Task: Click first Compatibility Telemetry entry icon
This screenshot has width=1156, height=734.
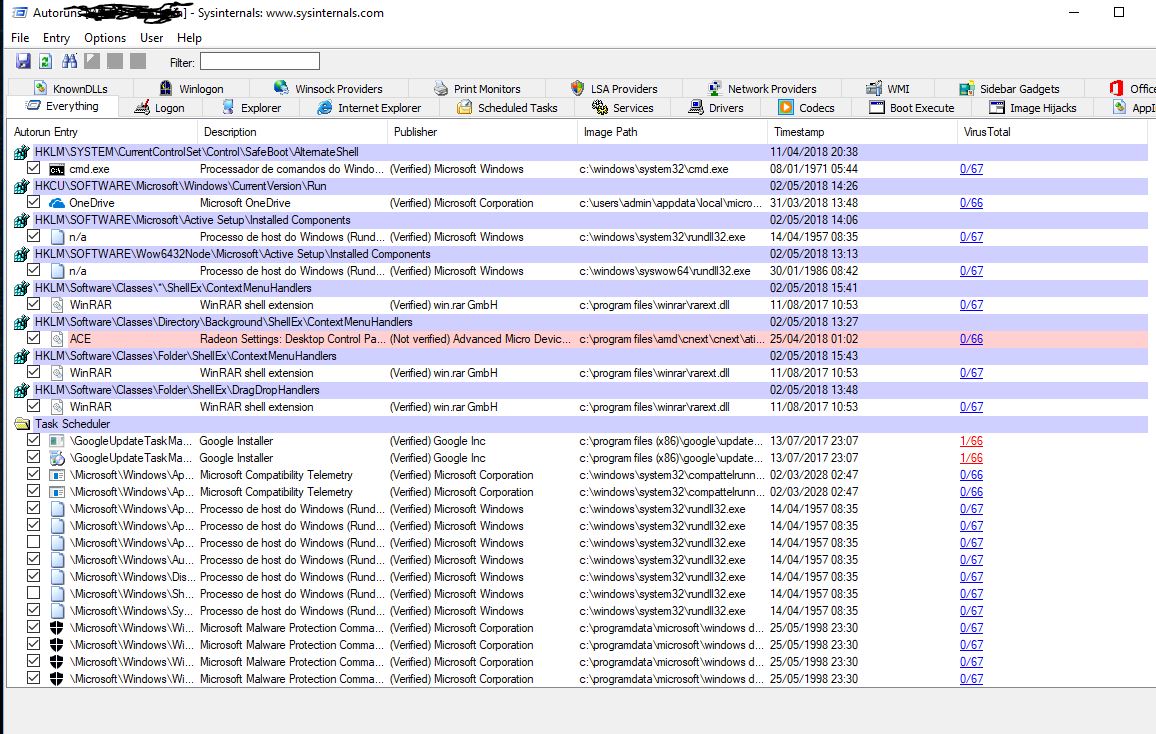Action: point(57,475)
